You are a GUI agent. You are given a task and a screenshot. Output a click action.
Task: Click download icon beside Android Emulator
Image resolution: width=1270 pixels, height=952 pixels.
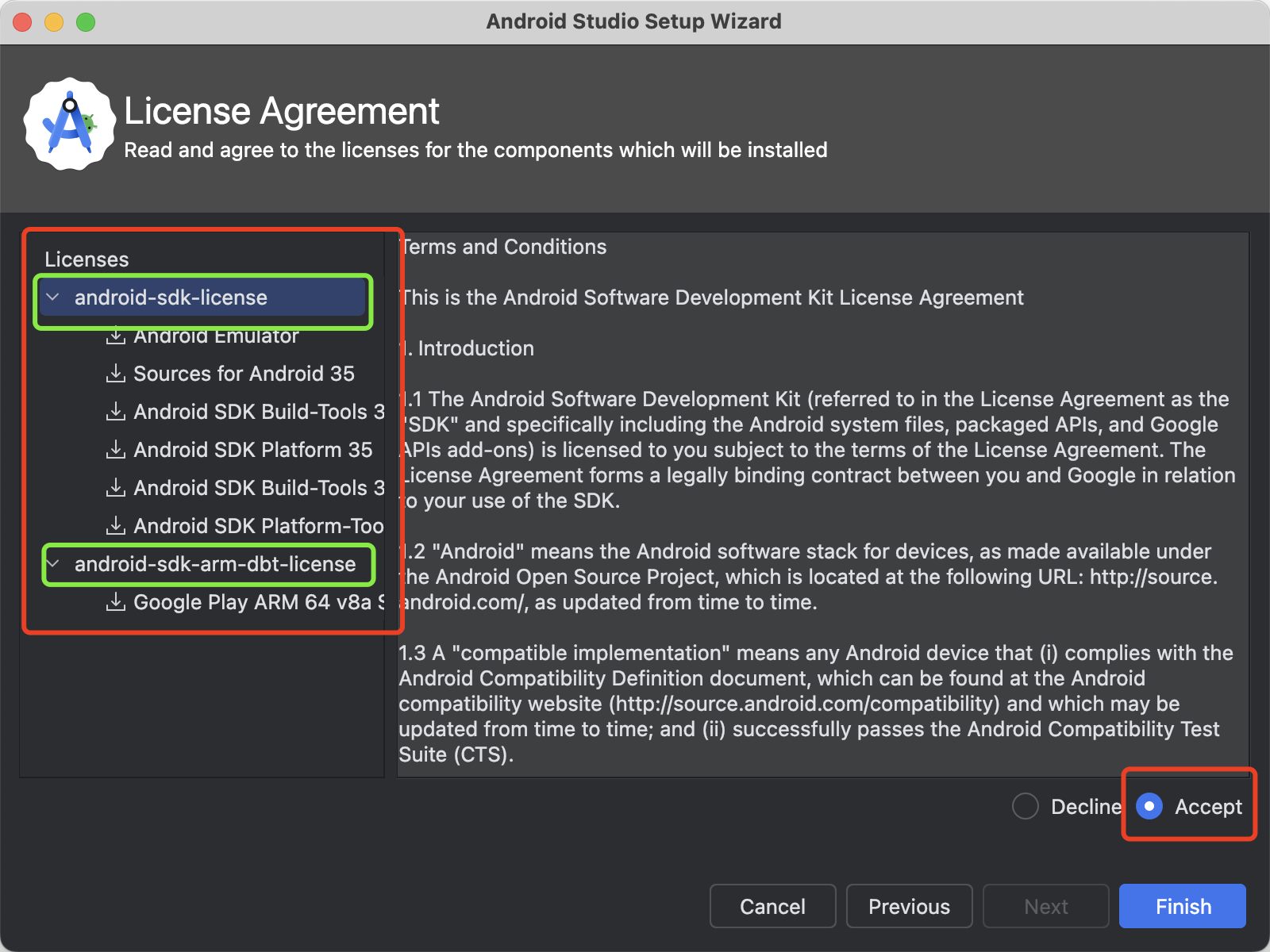click(x=116, y=336)
